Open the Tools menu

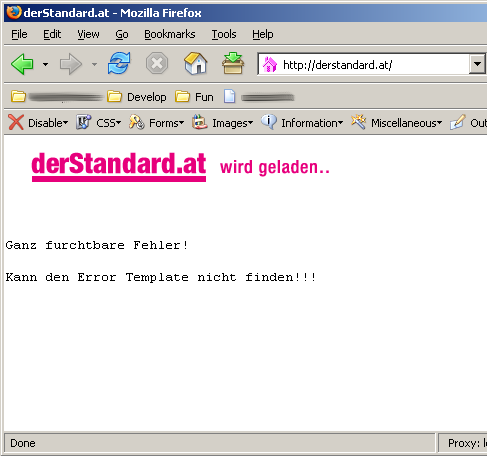tap(224, 34)
